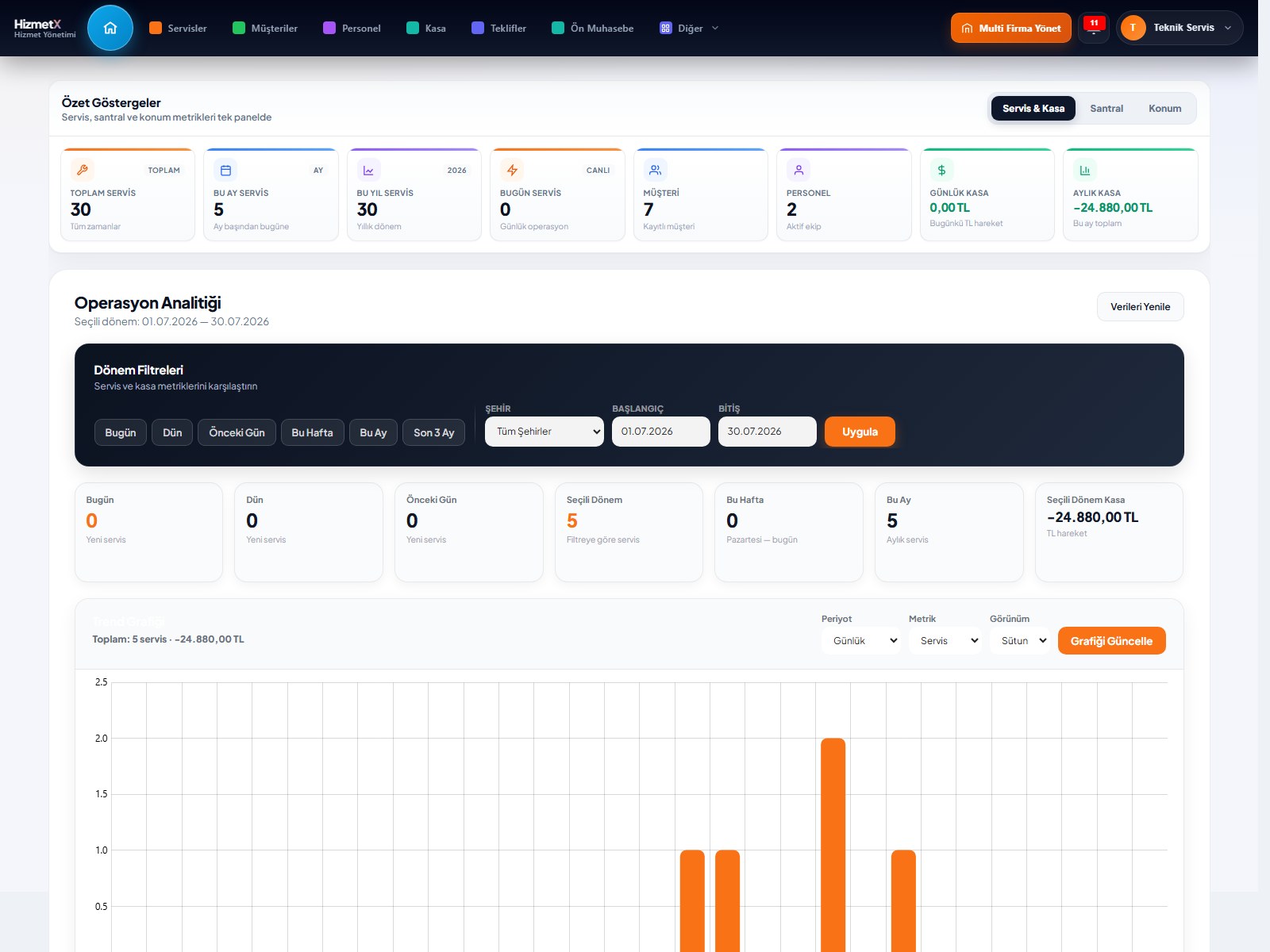Click the chart icon in Bu Yıl Servis card
Viewport: 1270px width, 952px height.
[x=368, y=170]
